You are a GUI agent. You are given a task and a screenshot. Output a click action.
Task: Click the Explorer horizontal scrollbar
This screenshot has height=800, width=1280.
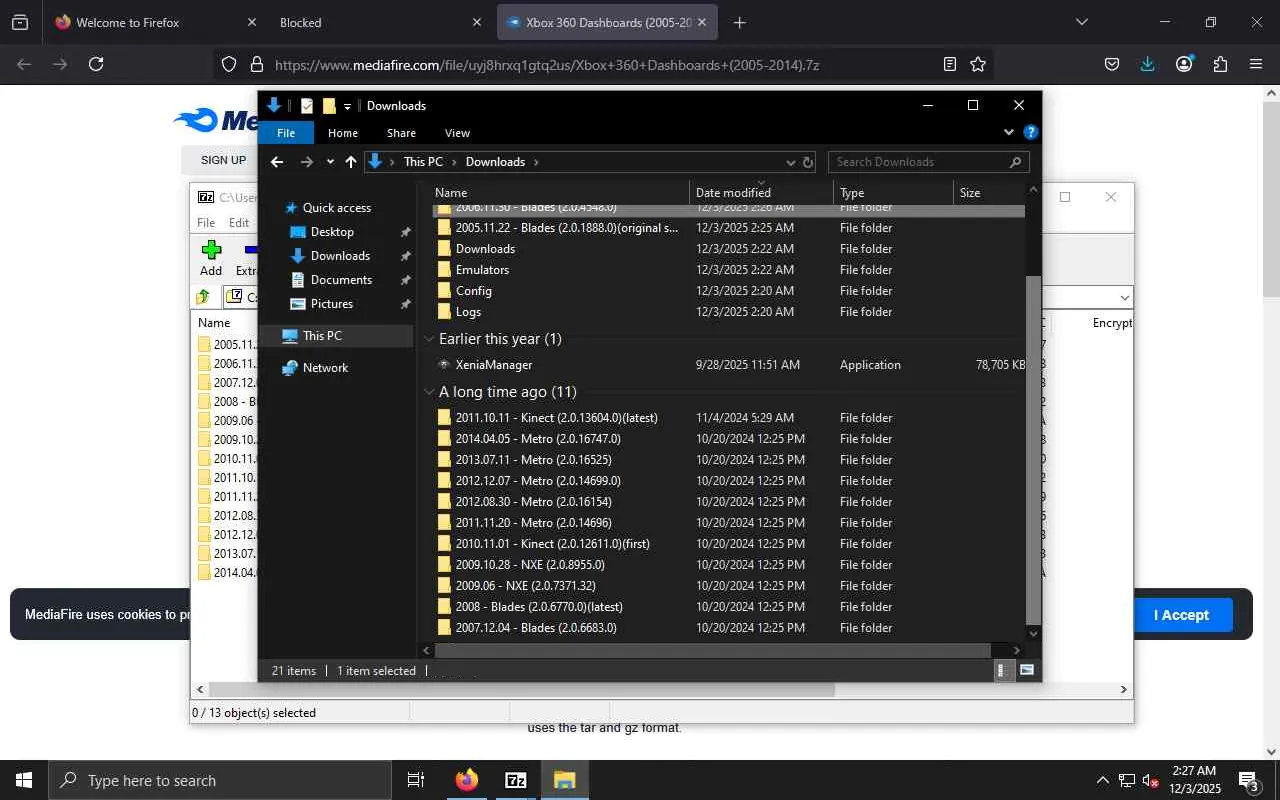(x=713, y=651)
